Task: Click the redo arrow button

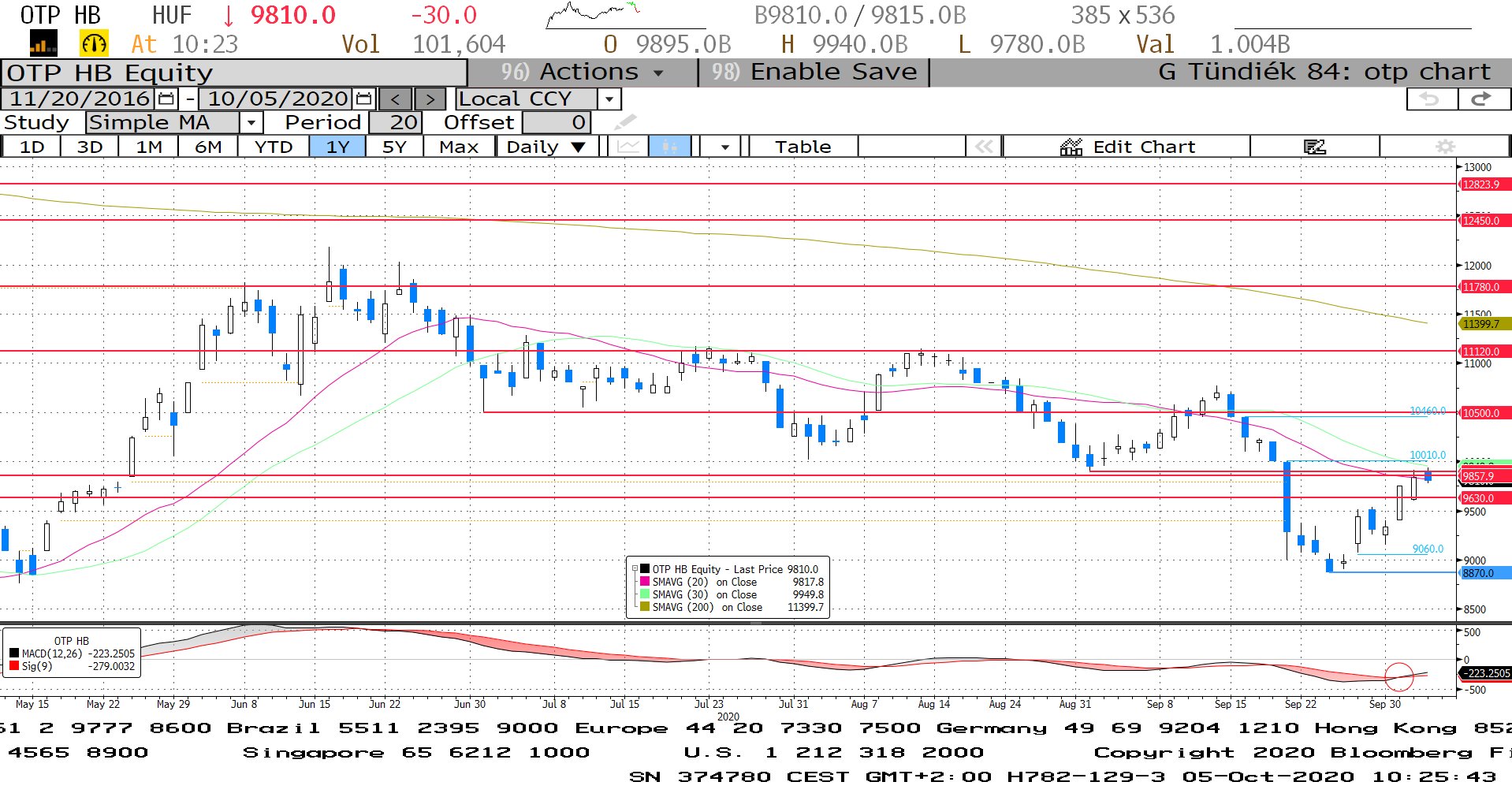Action: coord(1483,99)
